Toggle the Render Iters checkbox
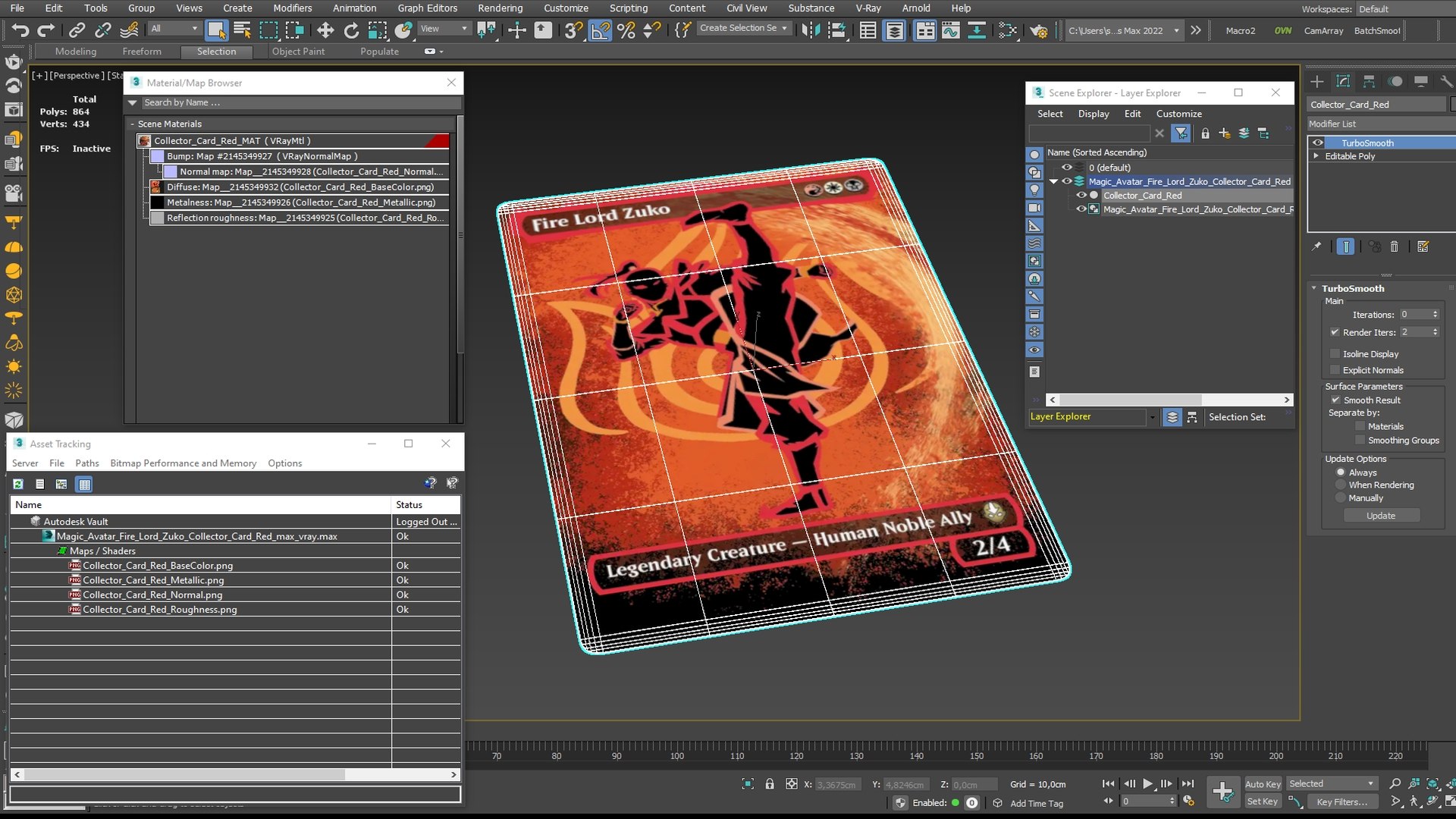Viewport: 1456px width, 819px height. 1335,332
